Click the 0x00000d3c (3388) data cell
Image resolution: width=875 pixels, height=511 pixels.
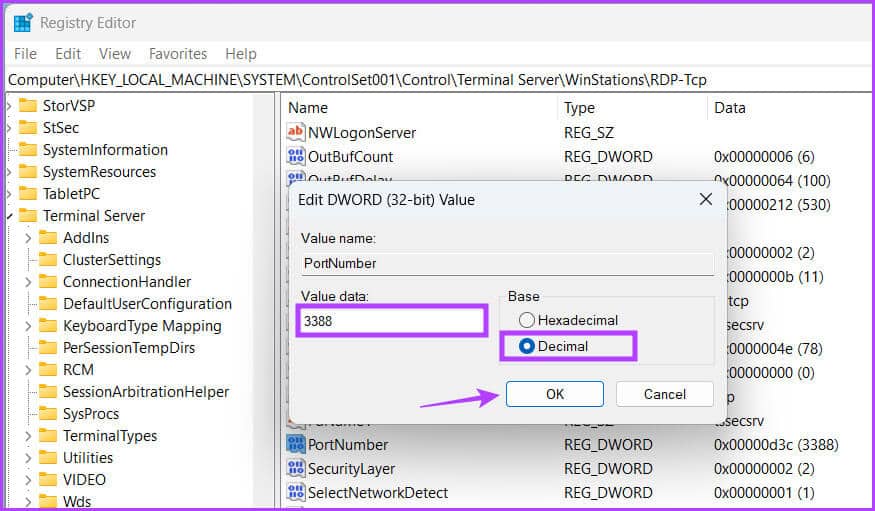pos(776,445)
